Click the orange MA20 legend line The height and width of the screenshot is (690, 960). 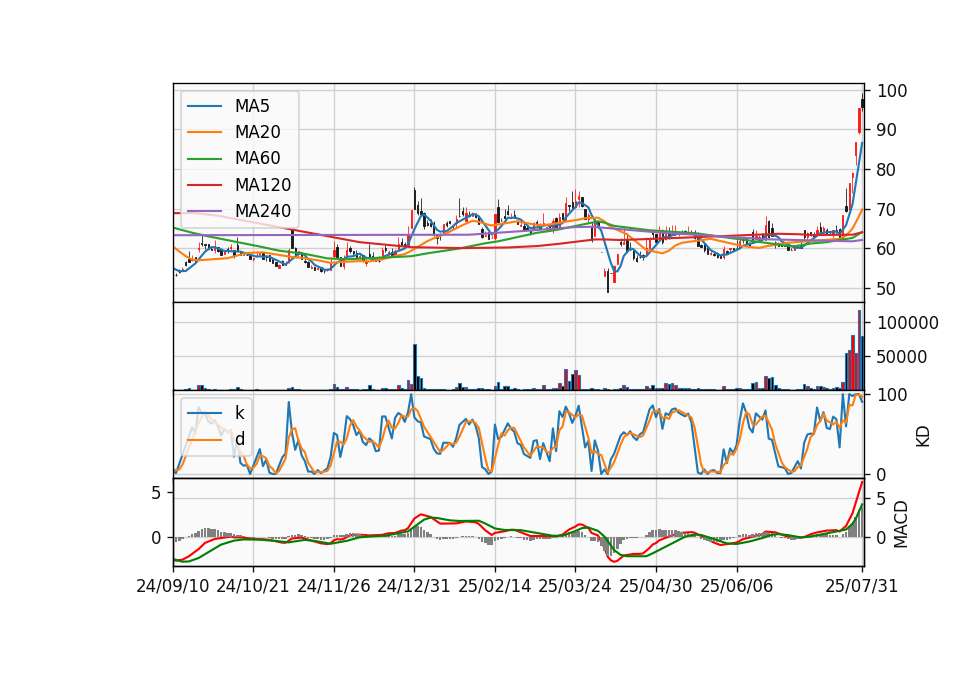pyautogui.click(x=204, y=132)
